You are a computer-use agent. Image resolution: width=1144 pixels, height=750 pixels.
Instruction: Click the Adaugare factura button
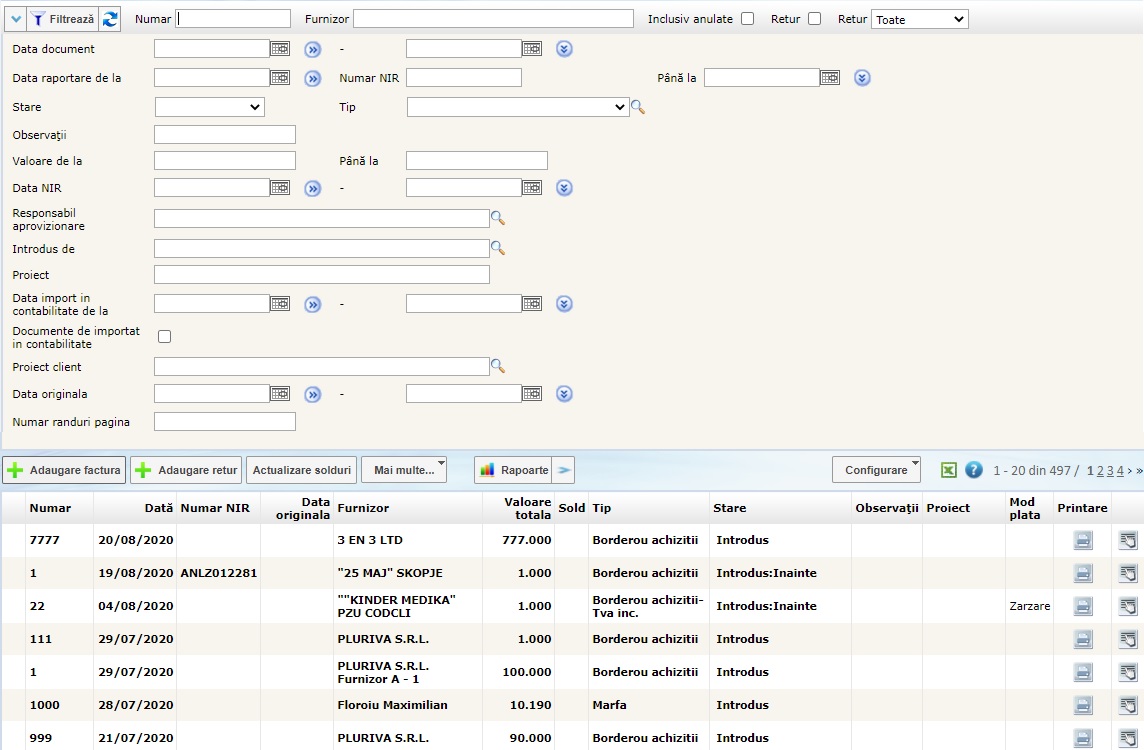pos(65,470)
